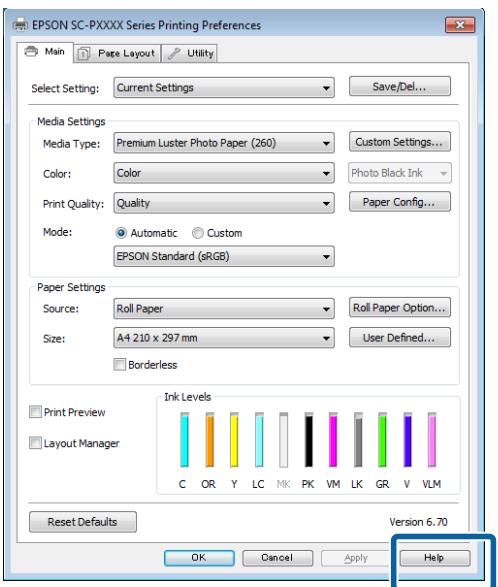Click the Light Black (LK) ink bar
The width and height of the screenshot is (498, 587).
tap(358, 440)
